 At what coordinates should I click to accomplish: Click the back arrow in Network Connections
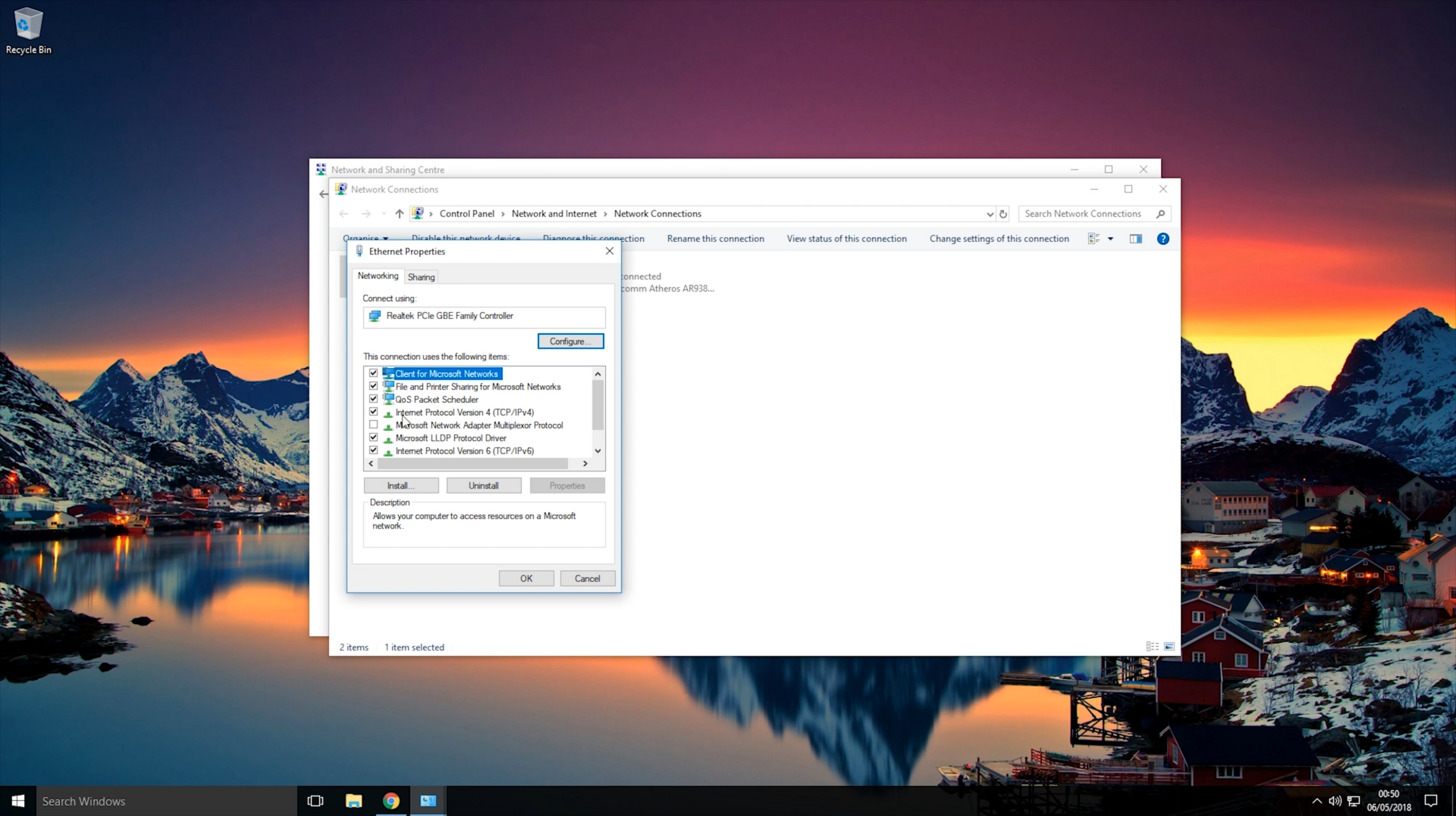344,214
